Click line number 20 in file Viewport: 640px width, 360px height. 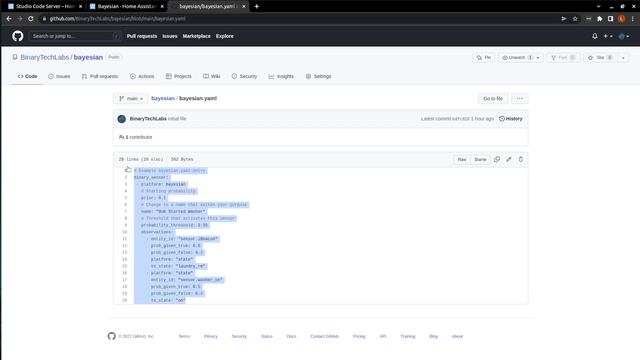124,300
